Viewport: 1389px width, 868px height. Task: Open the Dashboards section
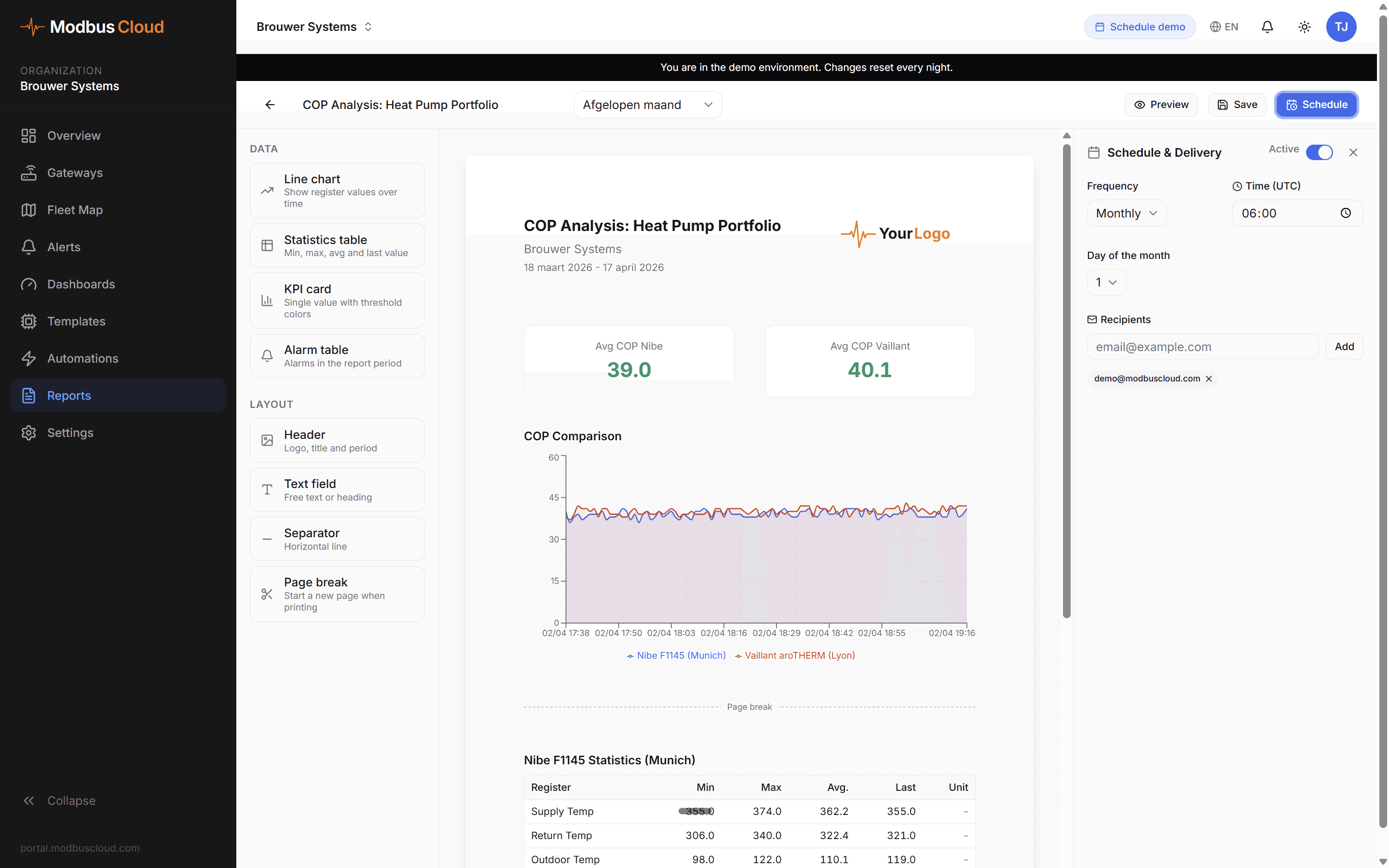coord(81,284)
